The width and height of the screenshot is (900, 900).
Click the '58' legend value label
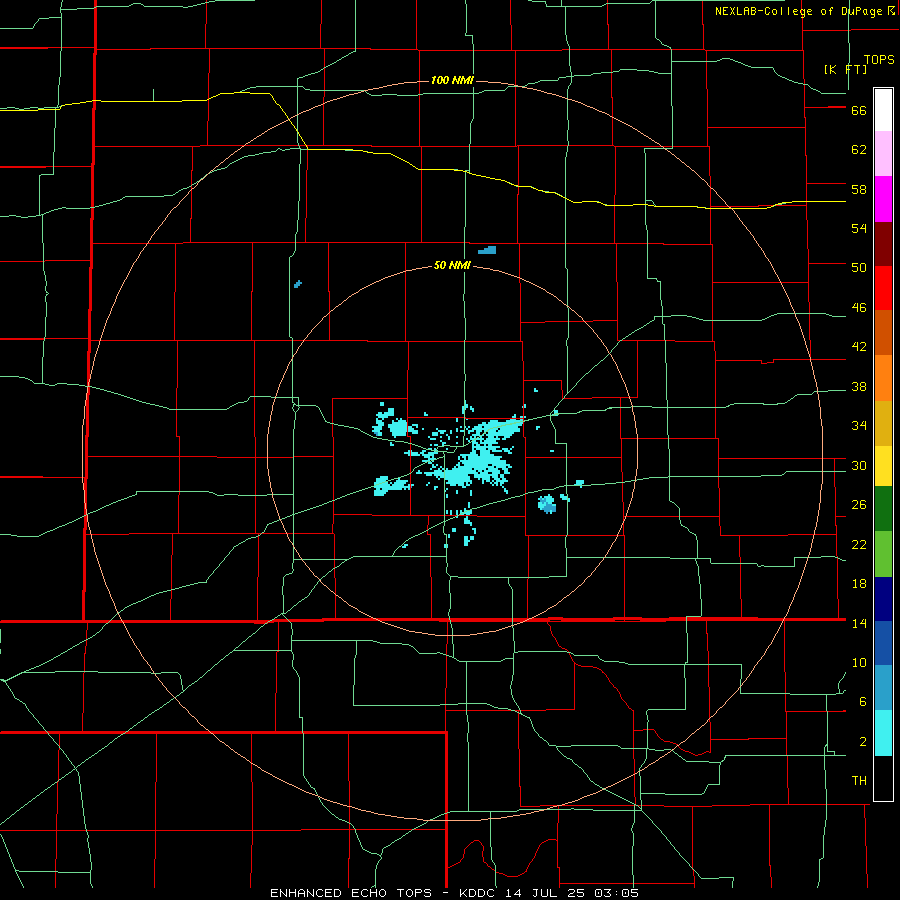coord(859,189)
